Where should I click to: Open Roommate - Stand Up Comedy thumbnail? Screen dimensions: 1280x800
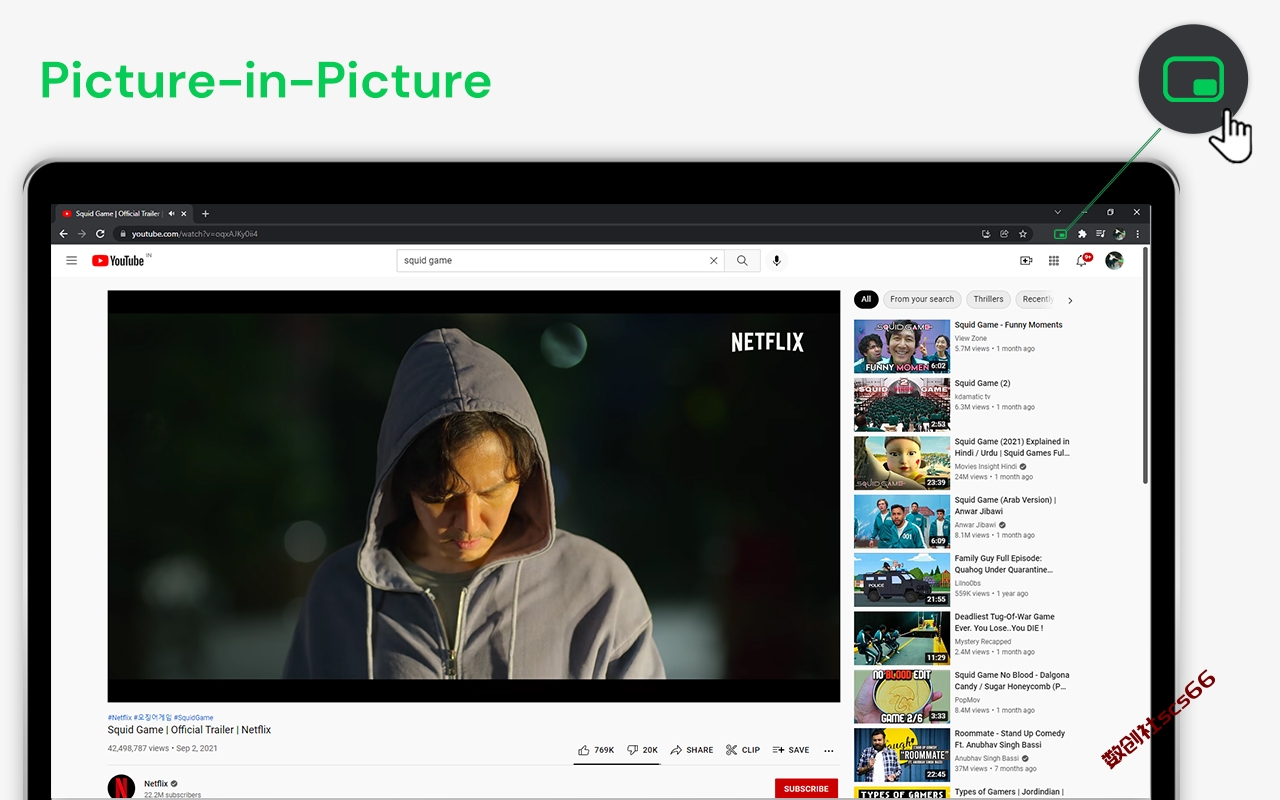click(902, 755)
